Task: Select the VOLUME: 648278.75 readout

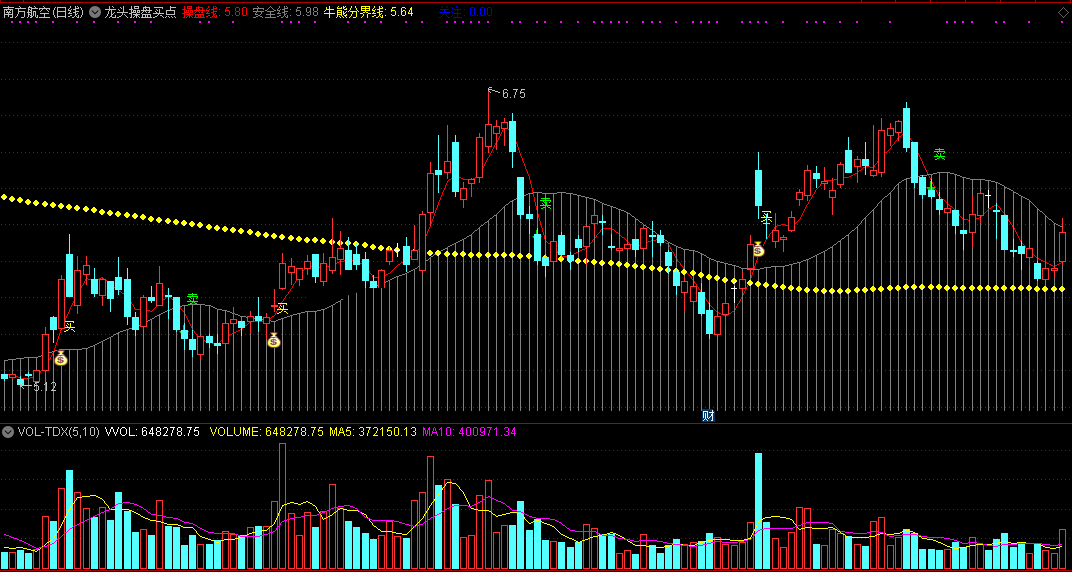Action: [267, 432]
